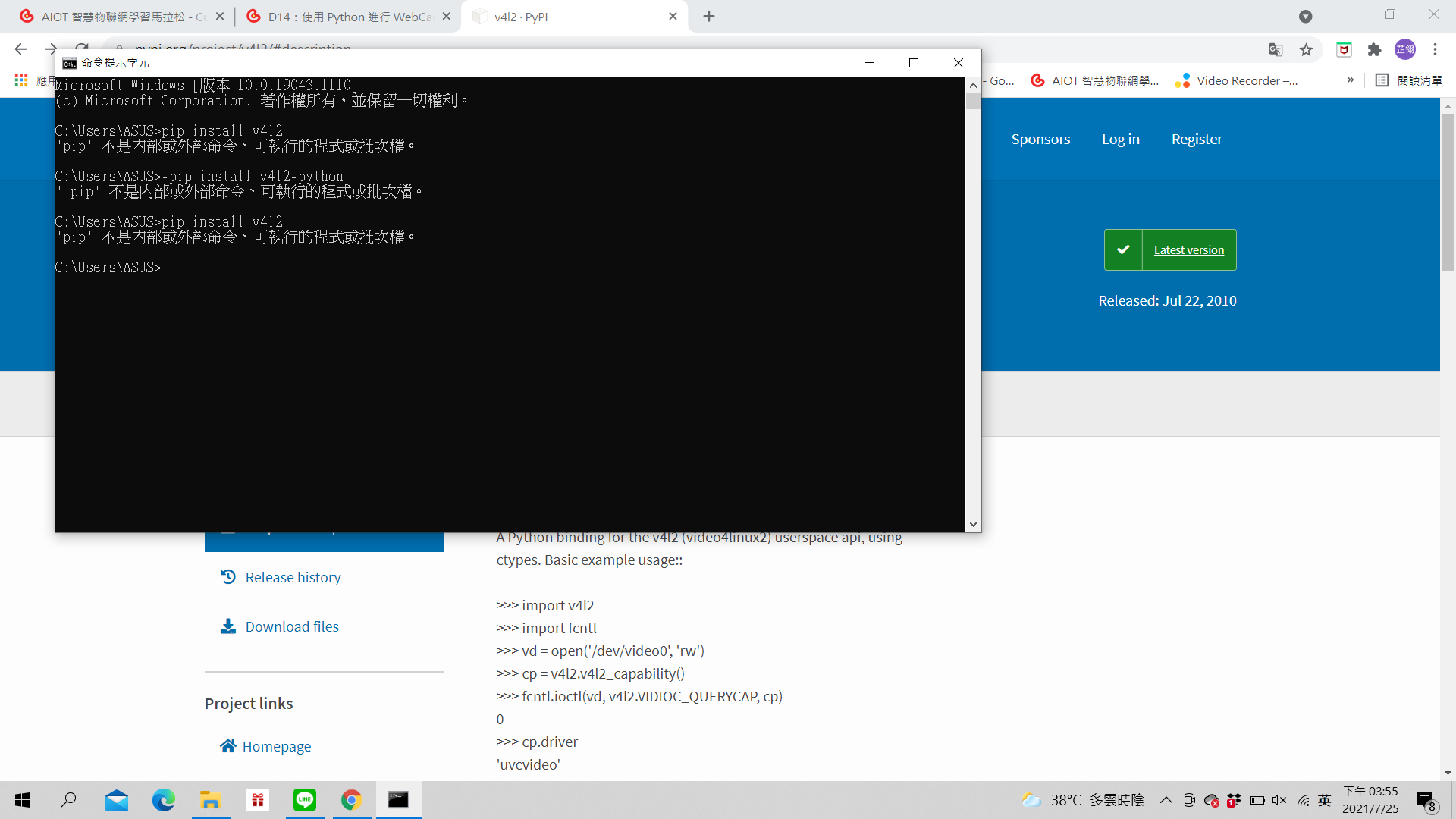The height and width of the screenshot is (819, 1456).
Task: Open the reading list button
Action: pyautogui.click(x=1408, y=80)
